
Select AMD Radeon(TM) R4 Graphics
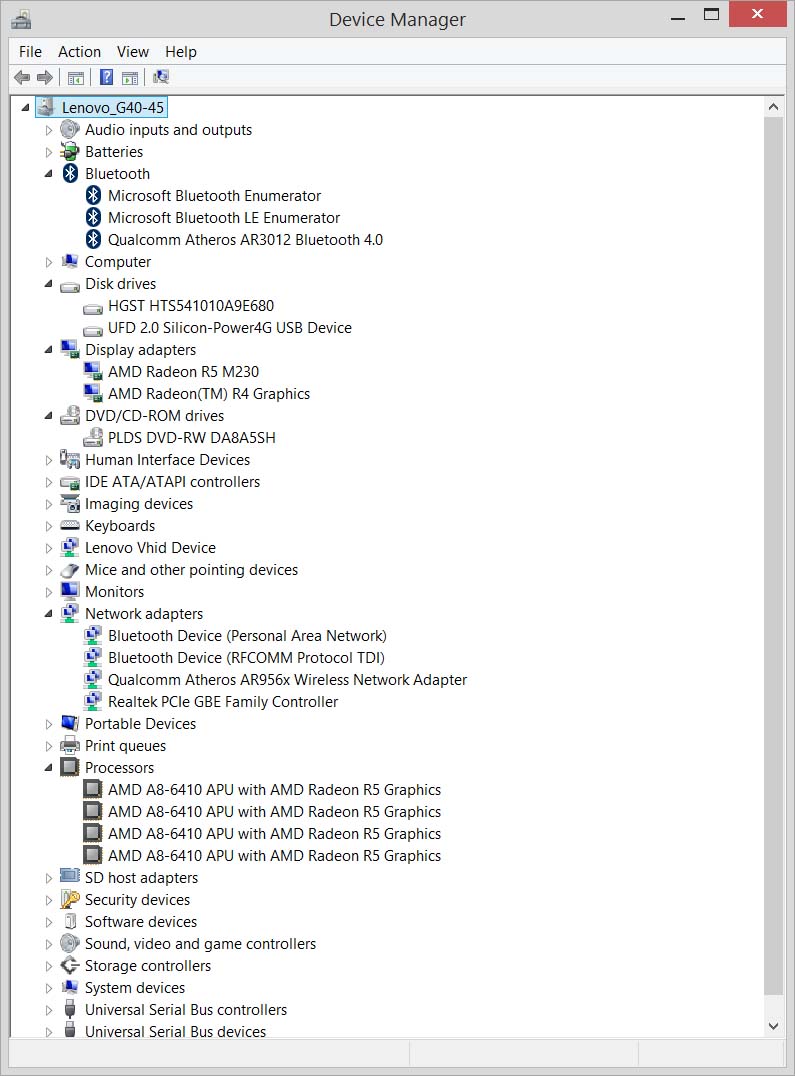pyautogui.click(x=209, y=393)
